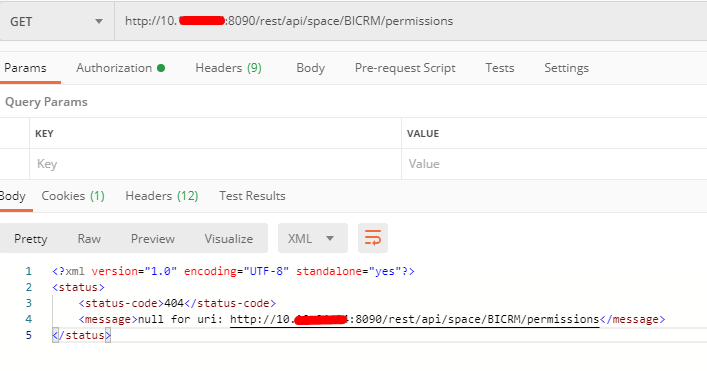Open the XML format dropdown
Viewport: 707px width, 371px height.
tap(313, 238)
